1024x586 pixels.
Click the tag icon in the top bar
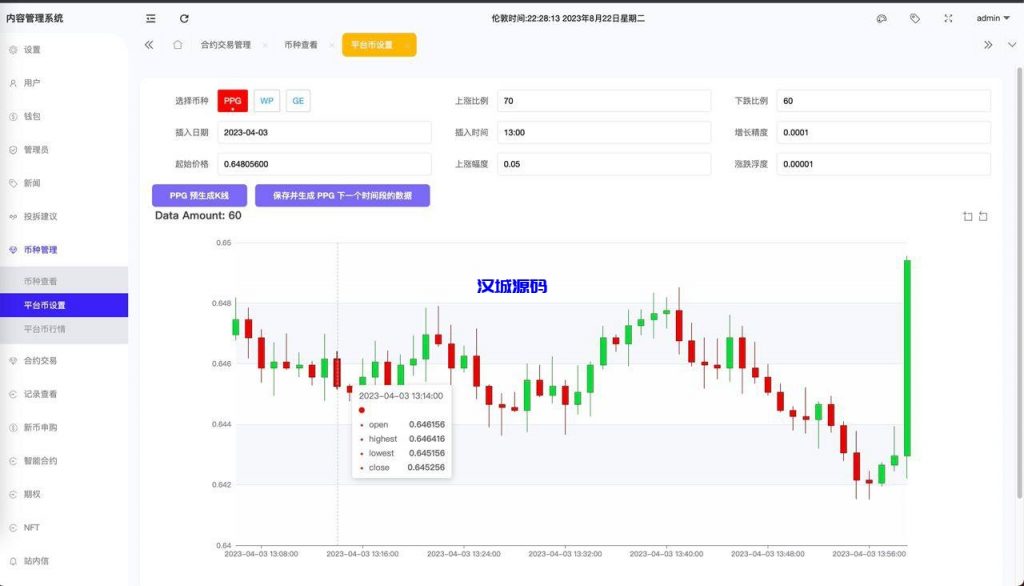pos(915,17)
